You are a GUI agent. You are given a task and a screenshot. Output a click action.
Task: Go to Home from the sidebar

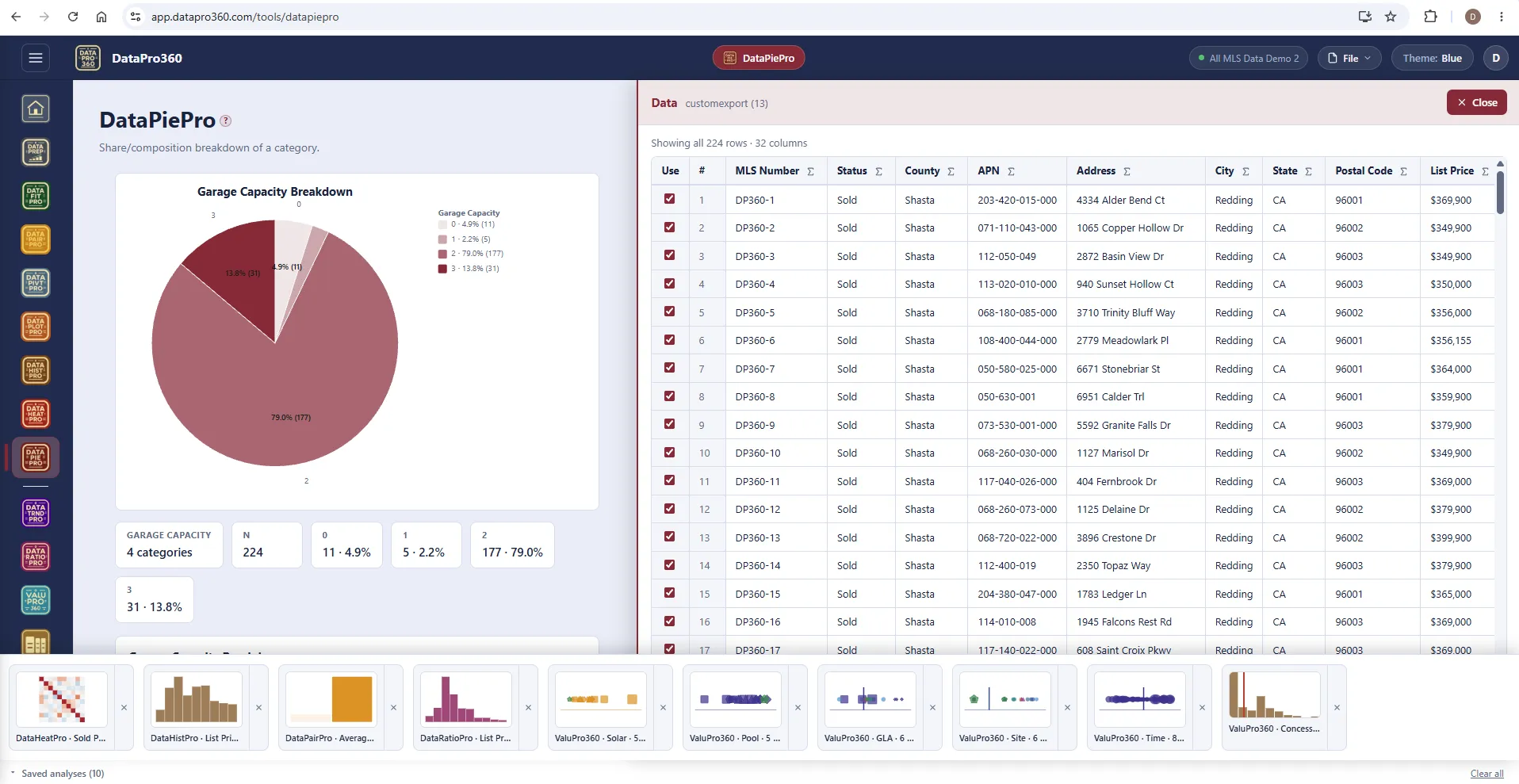36,109
